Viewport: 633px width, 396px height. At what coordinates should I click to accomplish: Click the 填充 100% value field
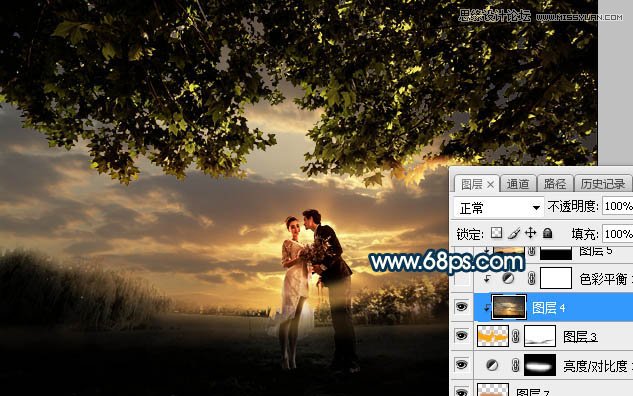point(618,234)
